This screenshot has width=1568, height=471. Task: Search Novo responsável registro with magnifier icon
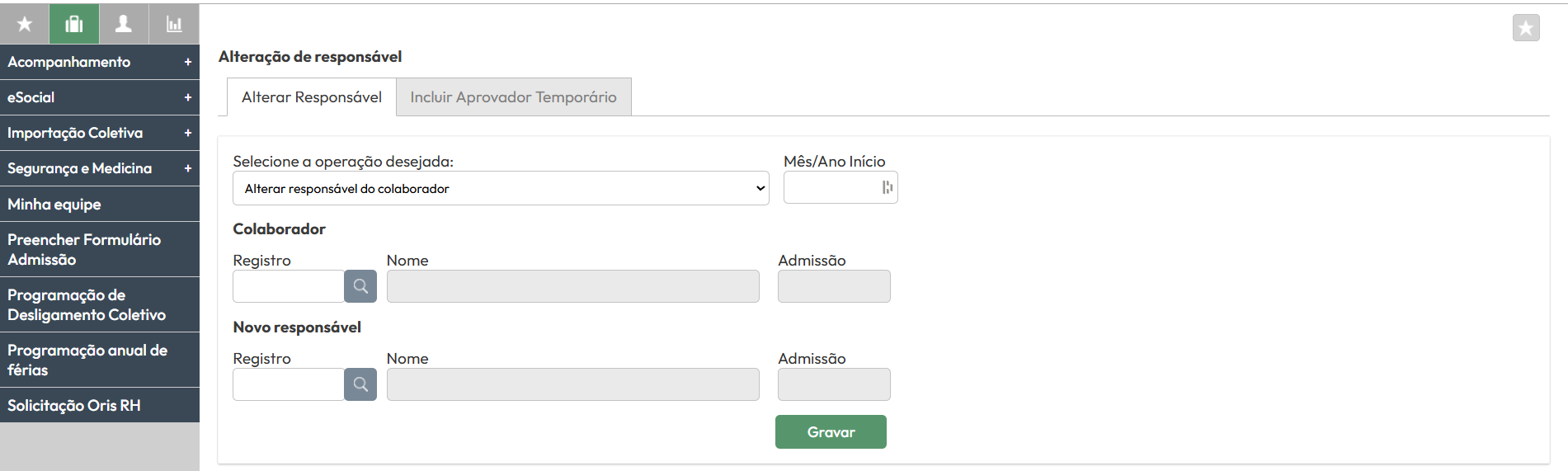(x=360, y=384)
